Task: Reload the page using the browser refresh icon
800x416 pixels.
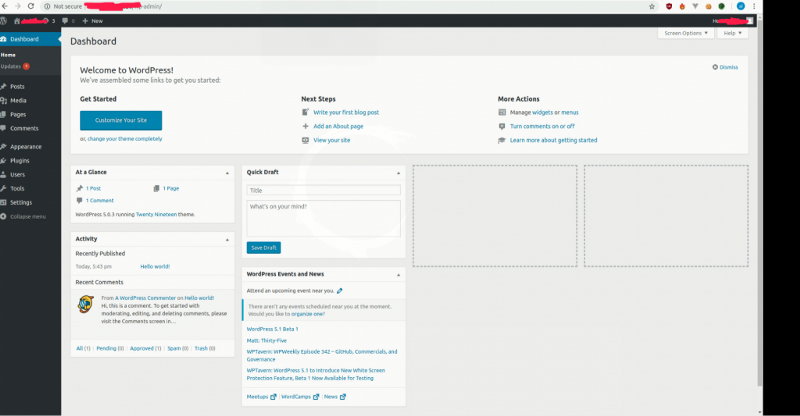Action: click(x=31, y=6)
